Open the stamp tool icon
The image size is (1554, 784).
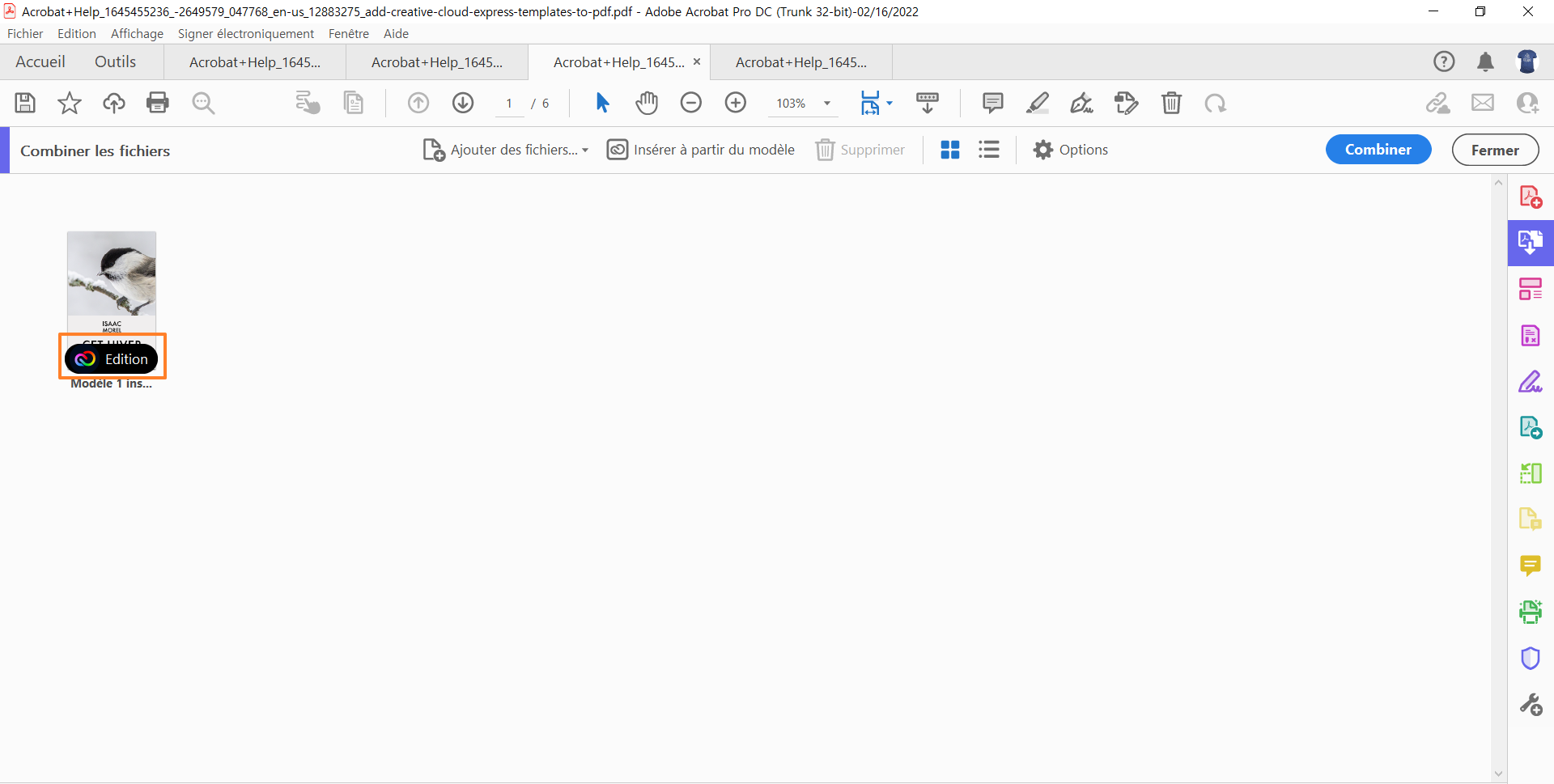tap(1126, 103)
